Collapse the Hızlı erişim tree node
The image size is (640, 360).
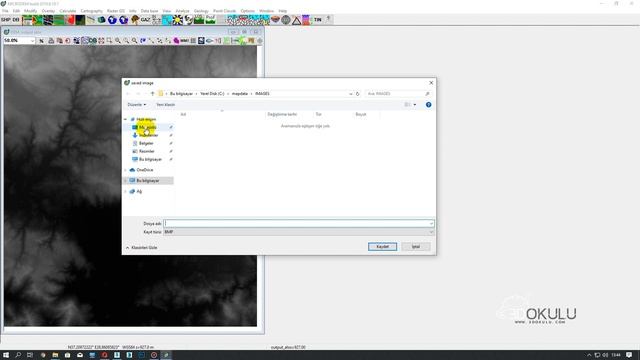[x=126, y=119]
